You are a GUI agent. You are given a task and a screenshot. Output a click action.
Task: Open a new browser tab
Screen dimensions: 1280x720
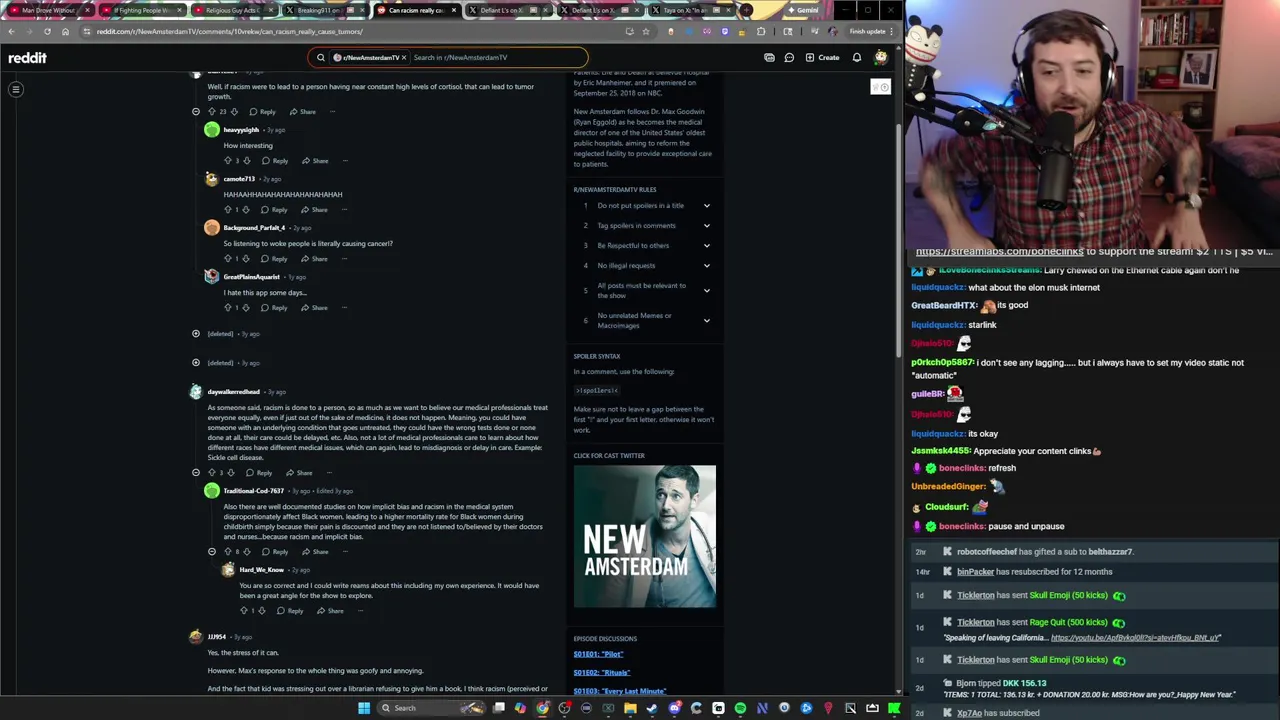pyautogui.click(x=746, y=10)
